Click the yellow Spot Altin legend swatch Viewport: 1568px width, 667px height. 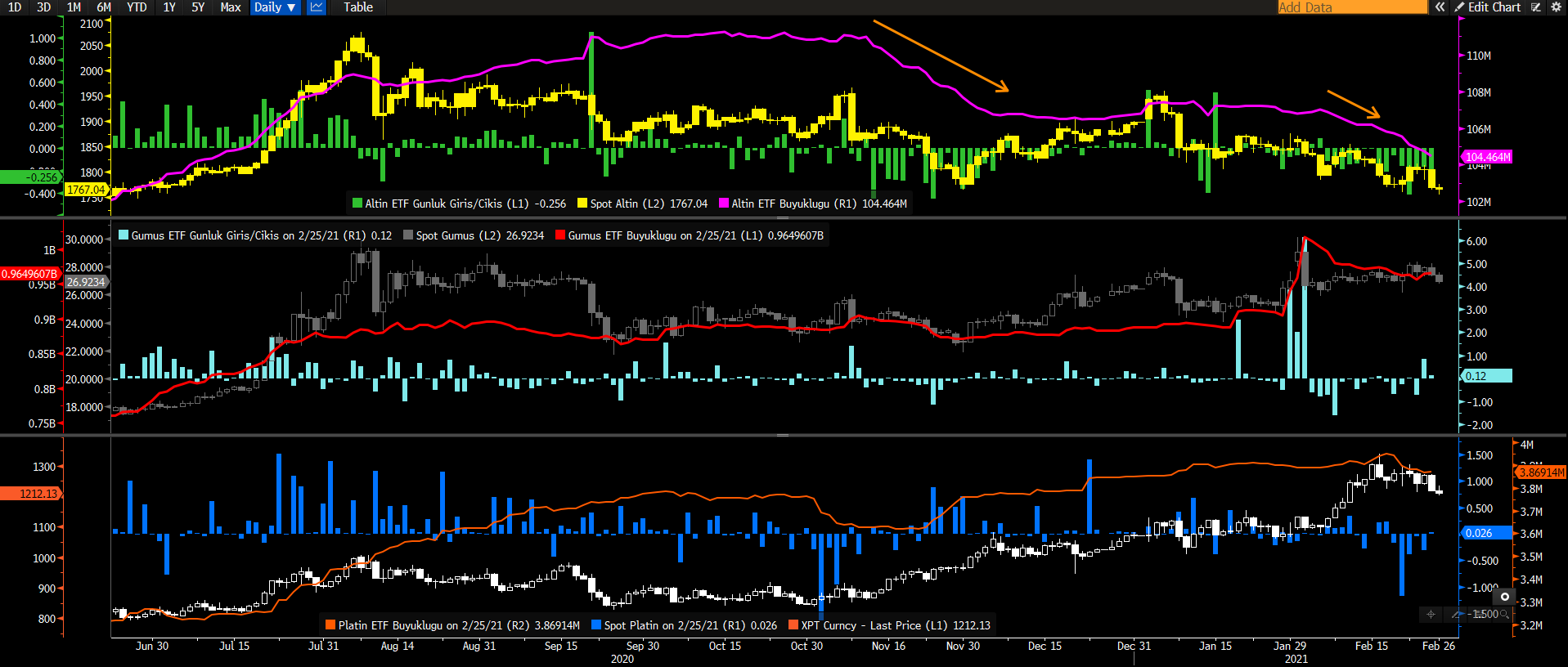[582, 204]
